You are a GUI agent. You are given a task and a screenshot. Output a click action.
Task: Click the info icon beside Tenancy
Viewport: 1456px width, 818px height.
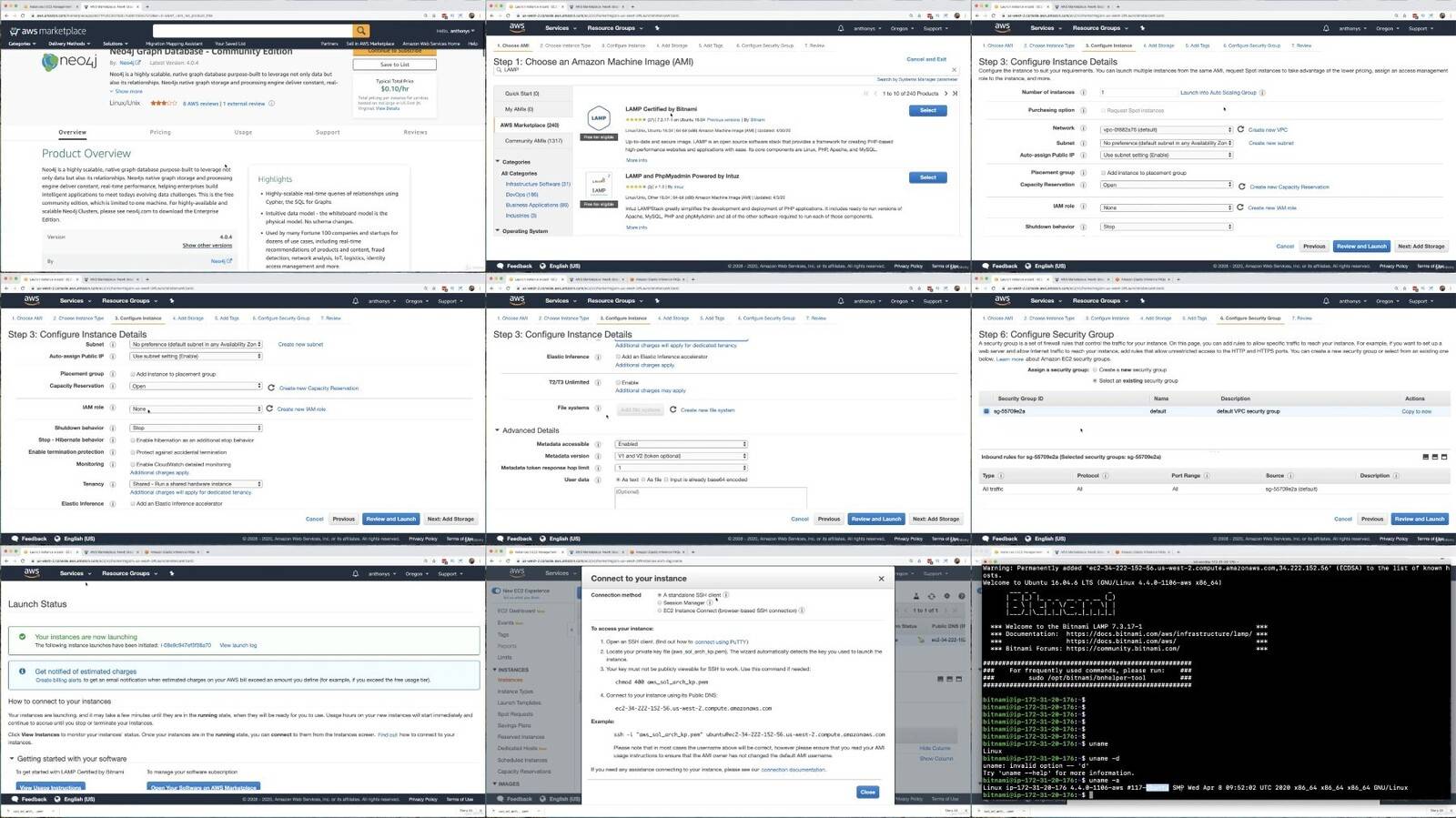(x=113, y=484)
